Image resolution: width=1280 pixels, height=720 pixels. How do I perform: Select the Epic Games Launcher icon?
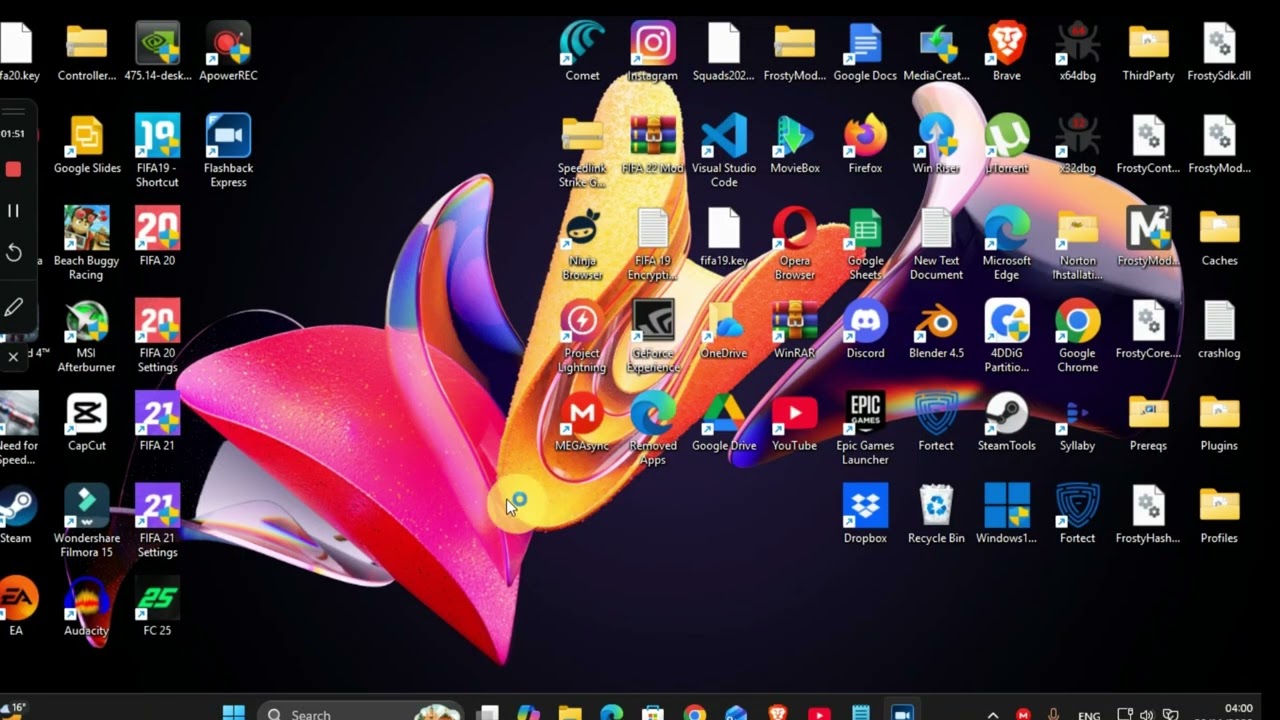(x=865, y=428)
